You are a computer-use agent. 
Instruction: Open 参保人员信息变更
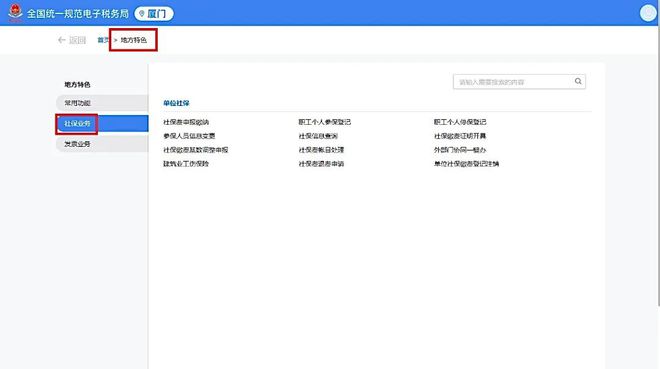(x=189, y=136)
